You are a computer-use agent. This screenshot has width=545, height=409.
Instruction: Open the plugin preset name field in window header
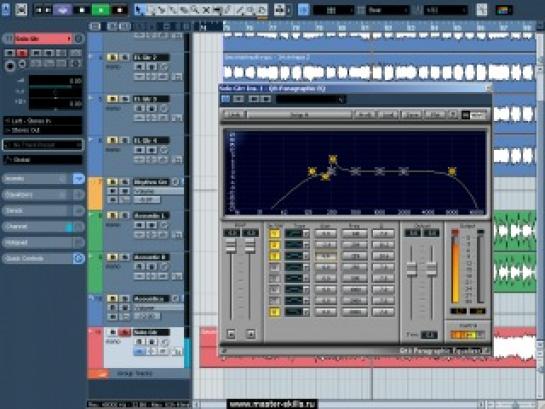pyautogui.click(x=311, y=100)
